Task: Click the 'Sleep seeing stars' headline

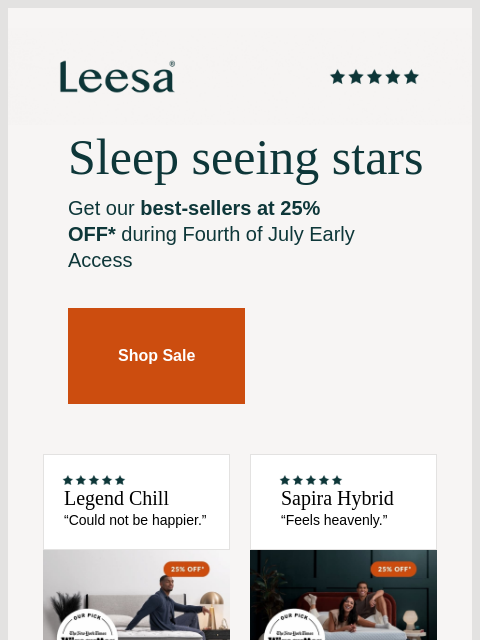Action: 246,158
